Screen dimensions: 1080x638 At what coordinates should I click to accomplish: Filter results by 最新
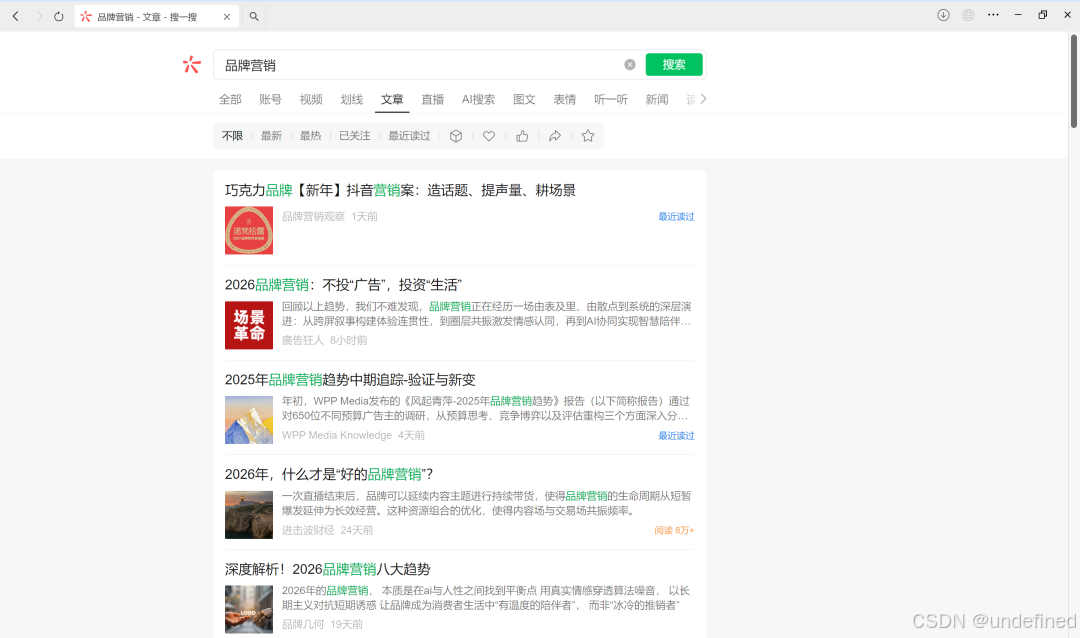pos(271,136)
